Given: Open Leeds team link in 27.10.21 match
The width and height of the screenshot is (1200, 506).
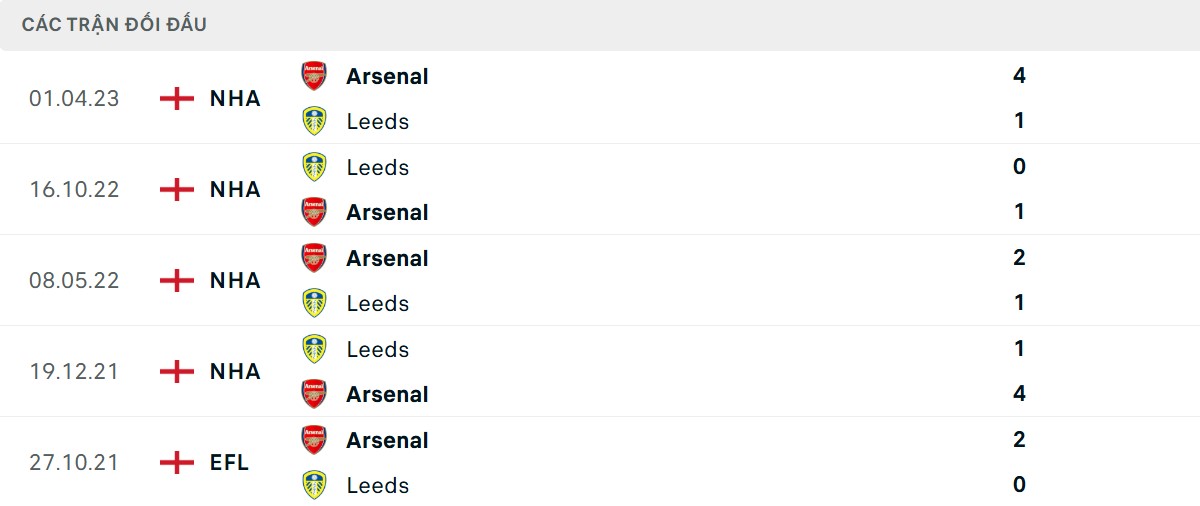Looking at the screenshot, I should click(x=378, y=486).
